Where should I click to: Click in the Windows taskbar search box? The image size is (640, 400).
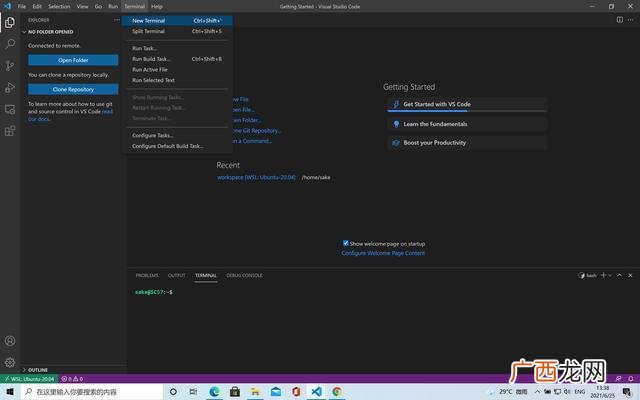91,392
